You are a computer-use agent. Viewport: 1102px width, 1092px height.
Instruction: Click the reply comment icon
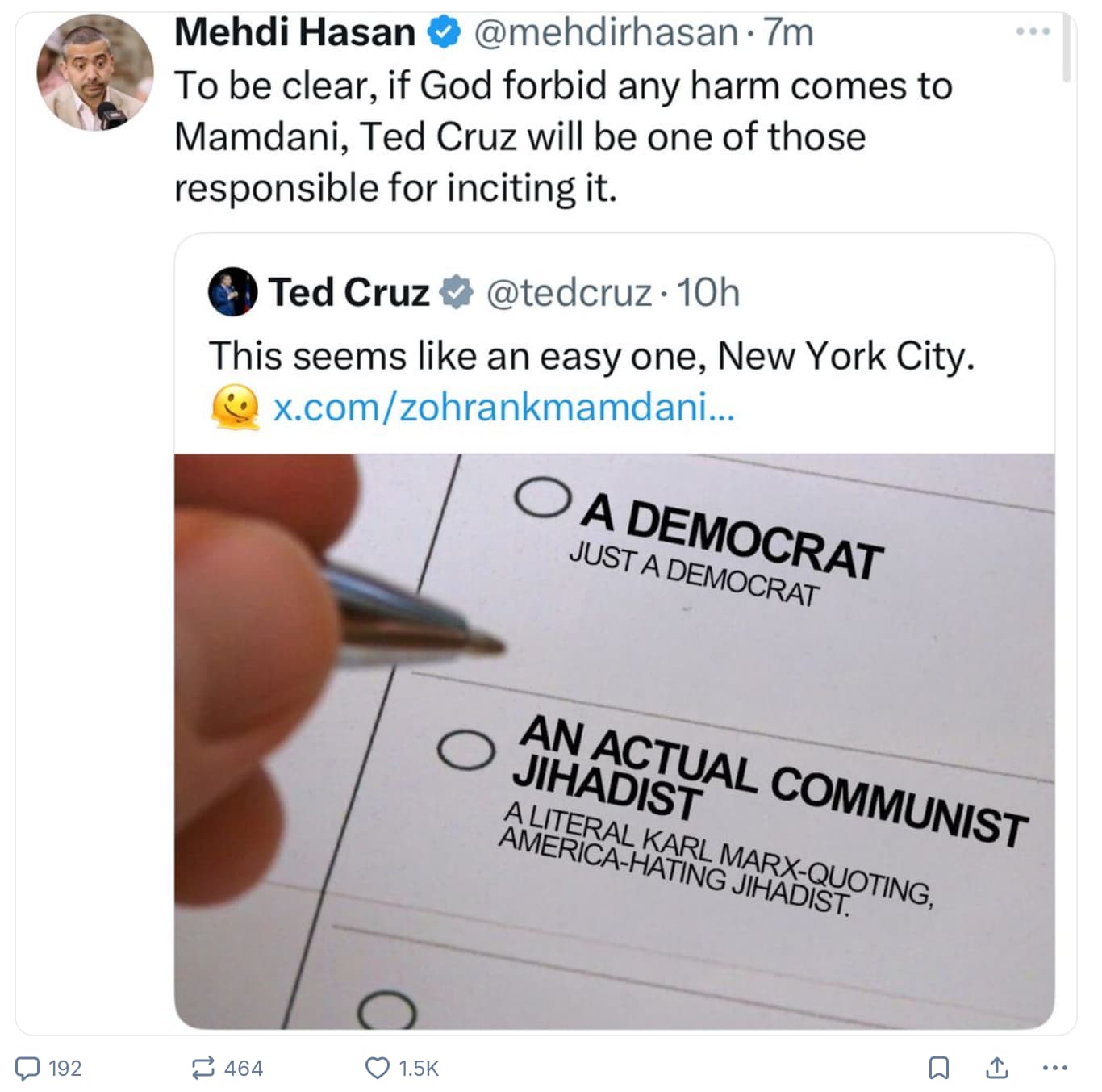[28, 1068]
